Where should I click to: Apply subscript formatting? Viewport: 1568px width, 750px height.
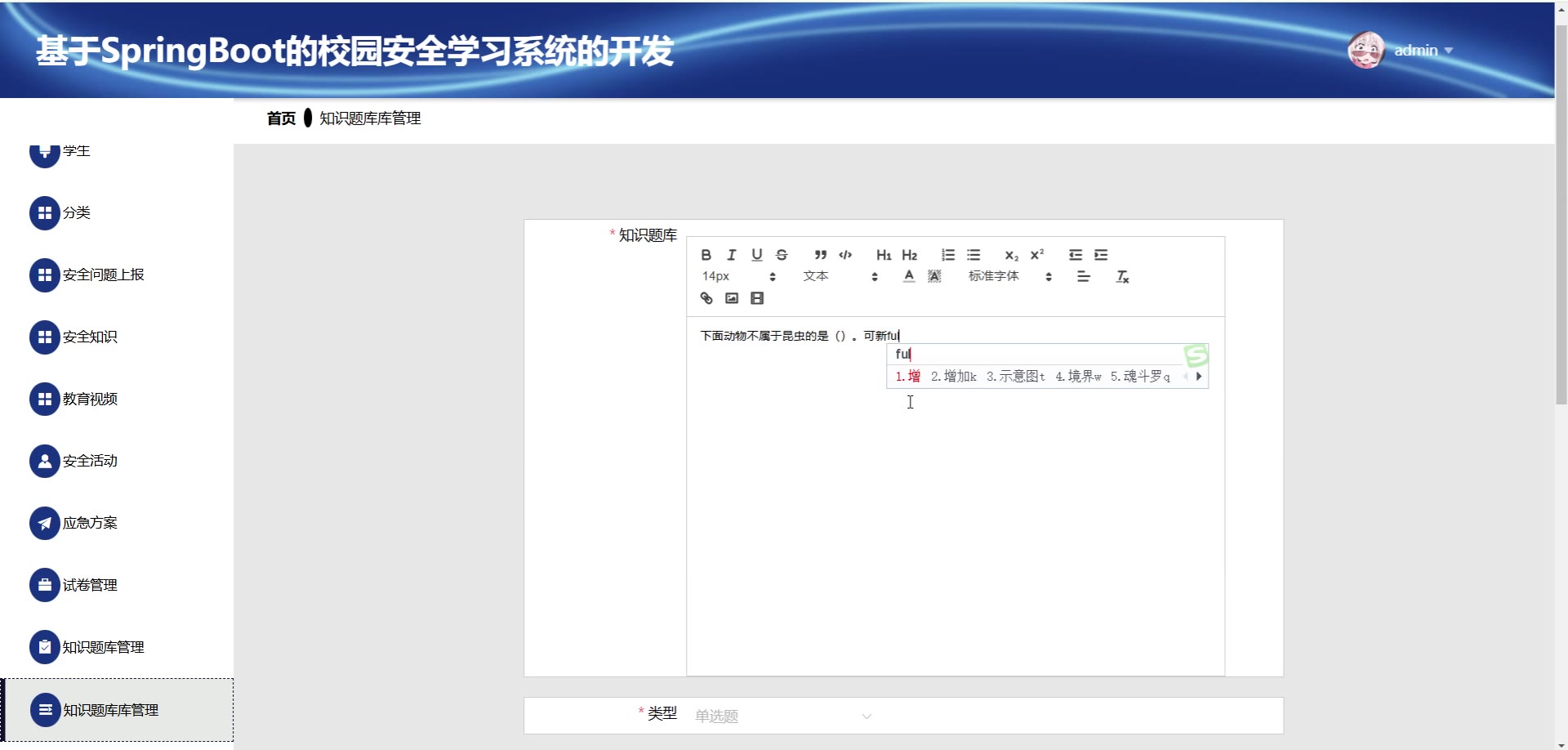click(1012, 255)
